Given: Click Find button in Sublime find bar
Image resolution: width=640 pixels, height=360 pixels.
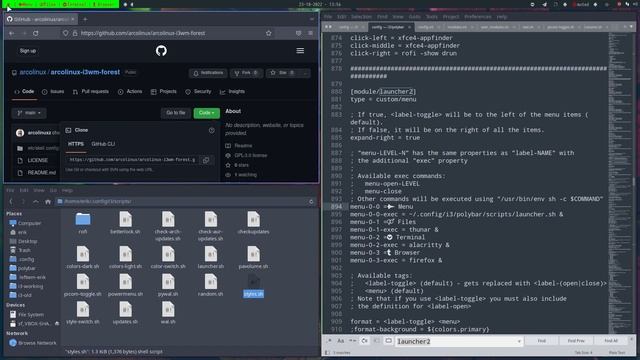Looking at the screenshot, I should (541, 341).
